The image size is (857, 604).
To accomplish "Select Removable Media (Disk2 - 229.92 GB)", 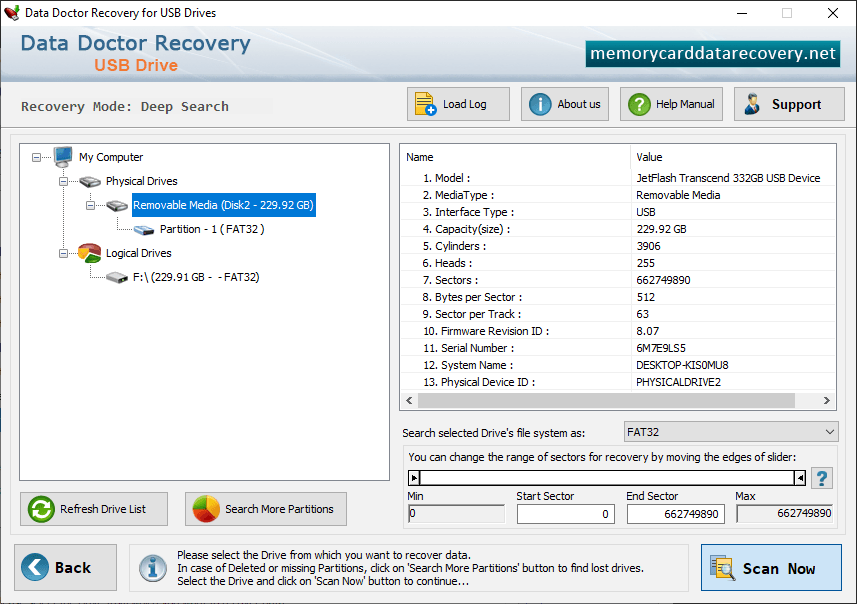I will tap(224, 205).
